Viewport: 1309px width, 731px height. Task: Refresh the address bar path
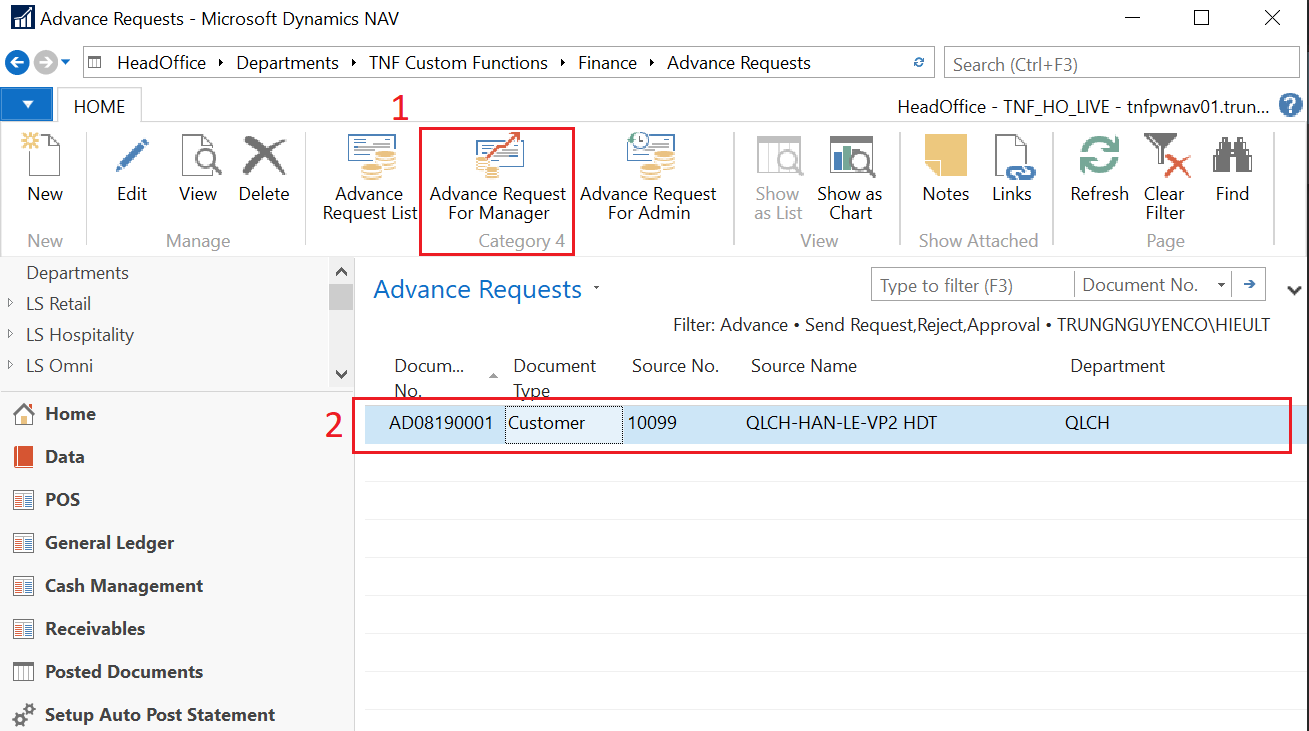919,63
